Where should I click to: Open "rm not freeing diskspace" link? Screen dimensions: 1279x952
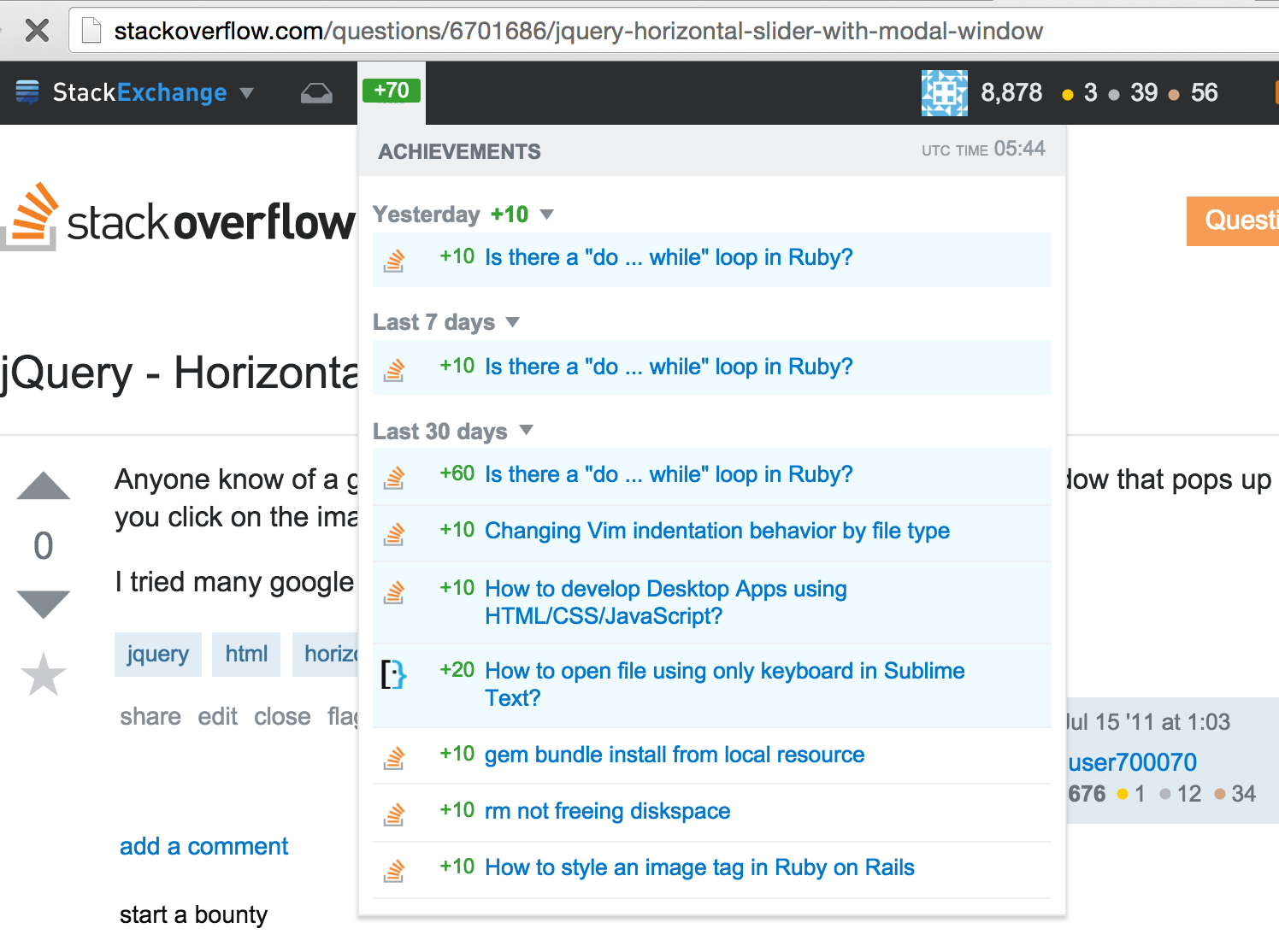pos(607,811)
